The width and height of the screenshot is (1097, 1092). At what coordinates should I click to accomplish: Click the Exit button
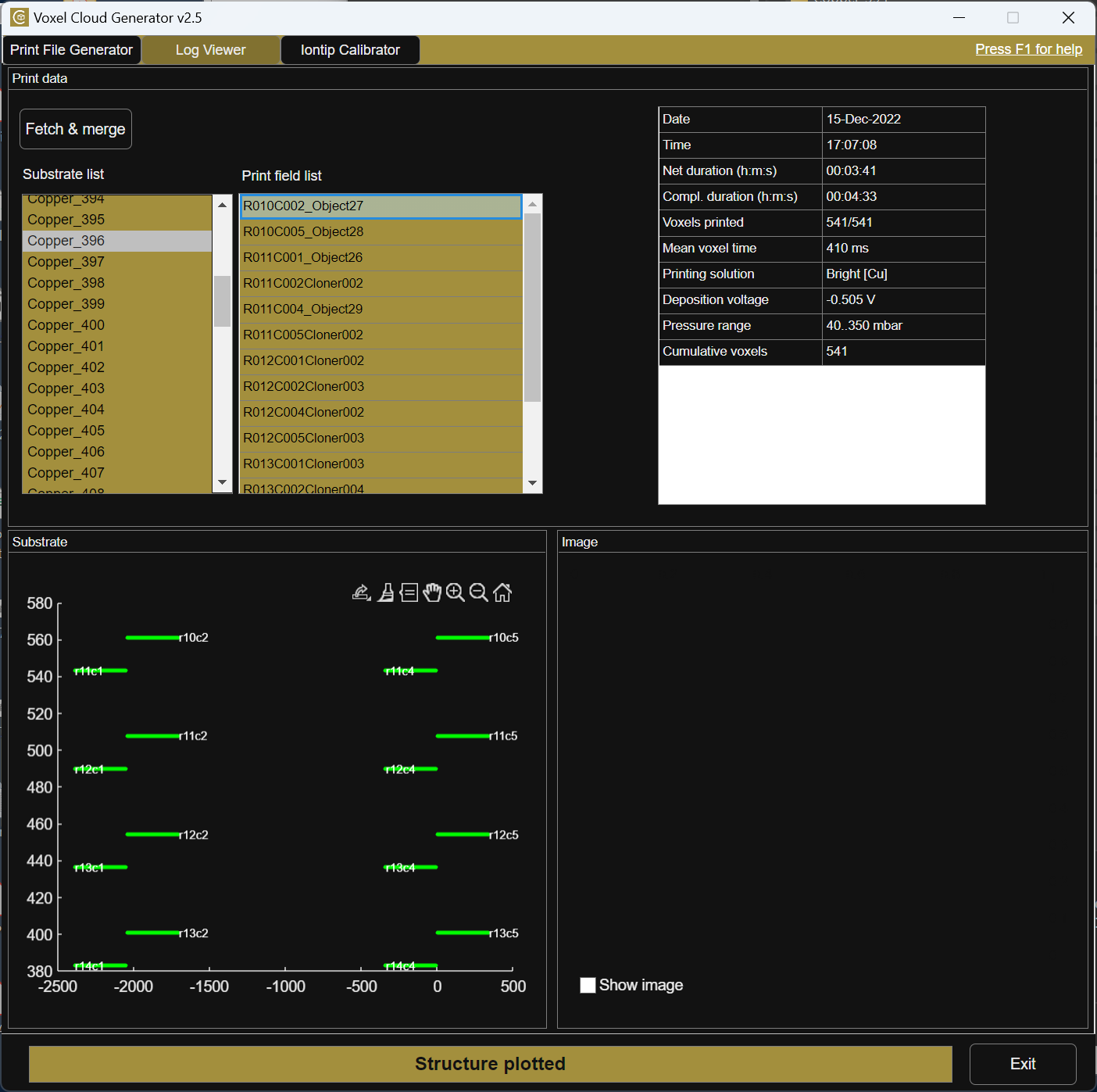(1023, 1064)
